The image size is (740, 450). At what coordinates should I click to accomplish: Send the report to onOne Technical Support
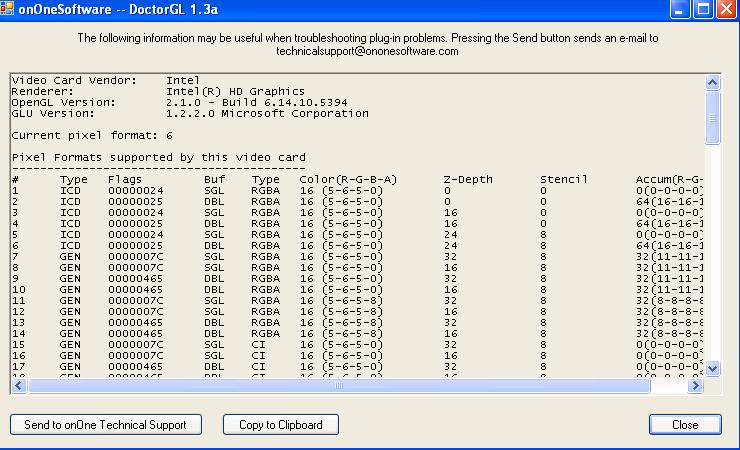(105, 424)
